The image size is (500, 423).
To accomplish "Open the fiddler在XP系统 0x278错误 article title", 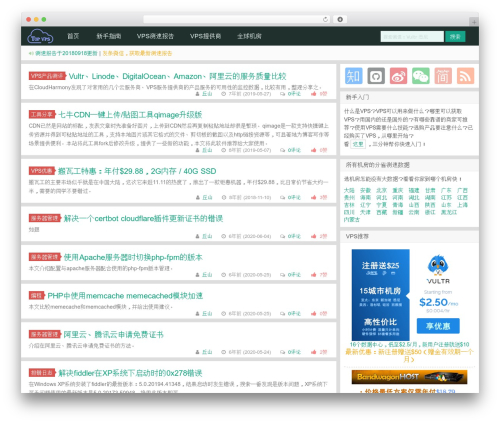I will click(130, 373).
